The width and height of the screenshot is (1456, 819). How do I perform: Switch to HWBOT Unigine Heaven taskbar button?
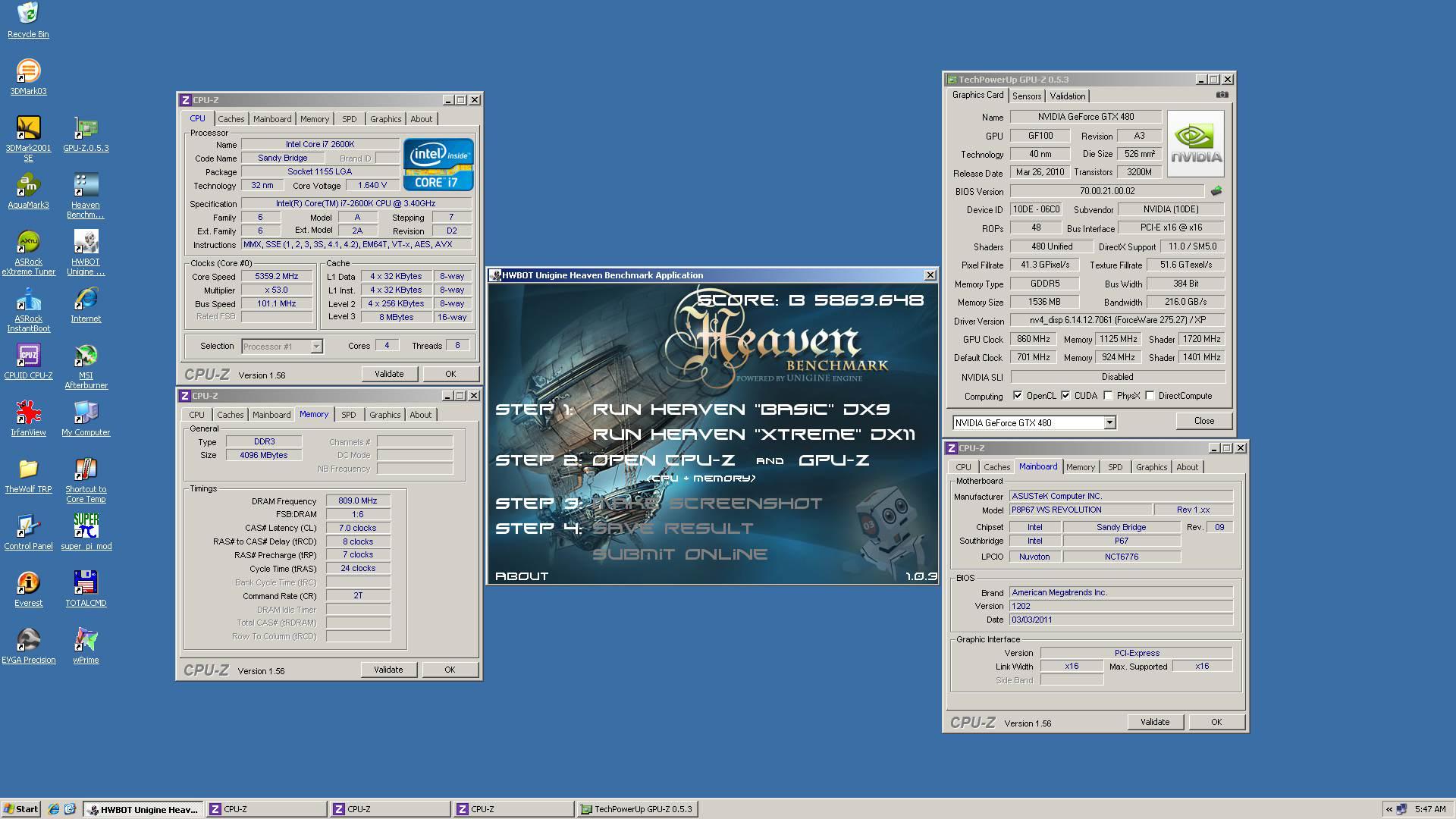pos(143,809)
